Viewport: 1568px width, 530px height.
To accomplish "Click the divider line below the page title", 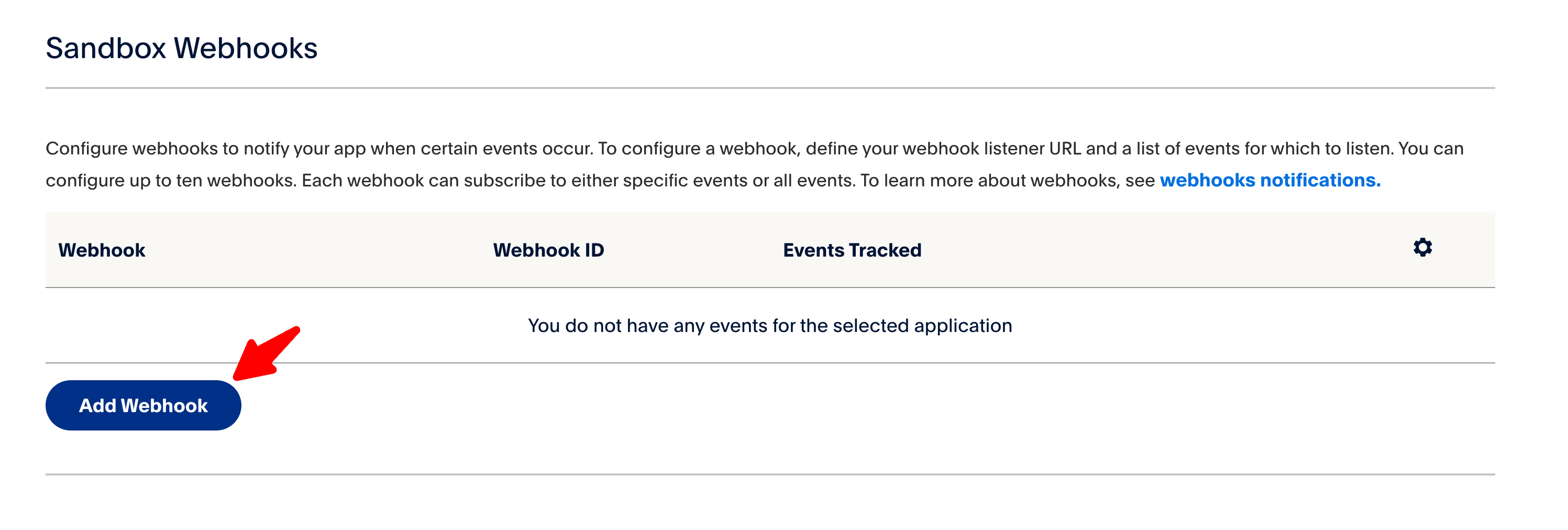I will pos(769,88).
